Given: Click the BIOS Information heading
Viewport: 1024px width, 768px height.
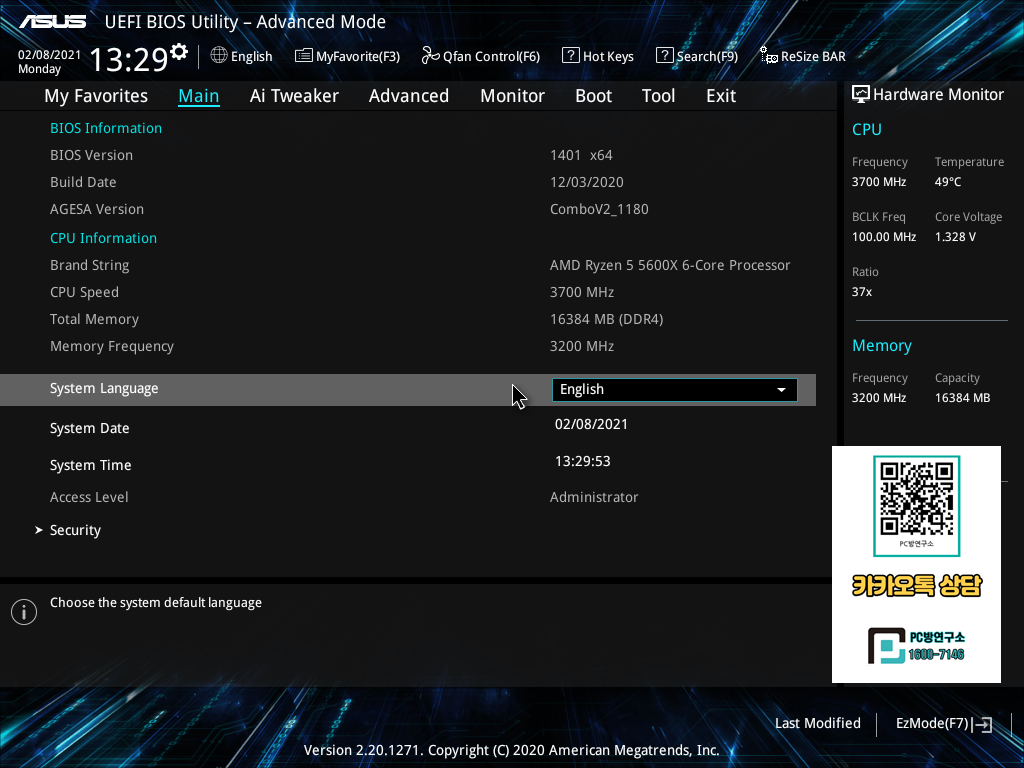Looking at the screenshot, I should pos(106,129).
